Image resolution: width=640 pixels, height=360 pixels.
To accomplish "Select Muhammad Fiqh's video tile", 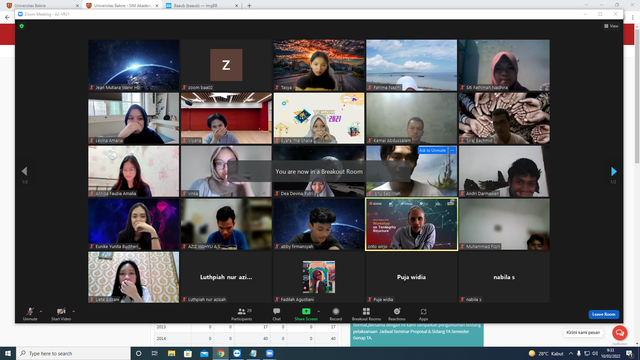I will pyautogui.click(x=504, y=224).
